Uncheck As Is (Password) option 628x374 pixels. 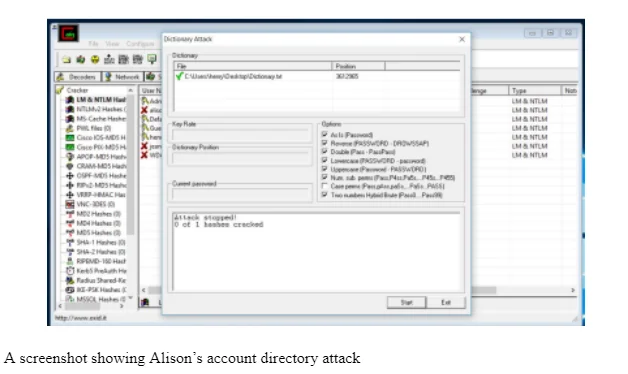324,135
